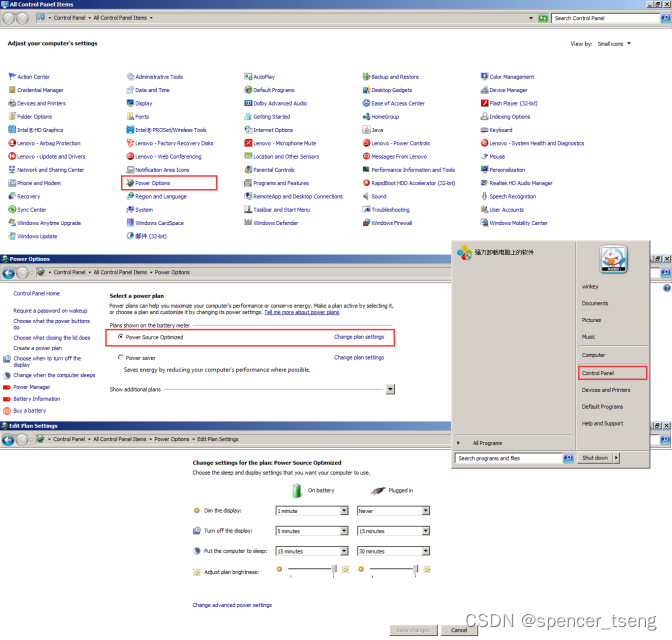
Task: Click Create a power plan link
Action: coord(38,348)
